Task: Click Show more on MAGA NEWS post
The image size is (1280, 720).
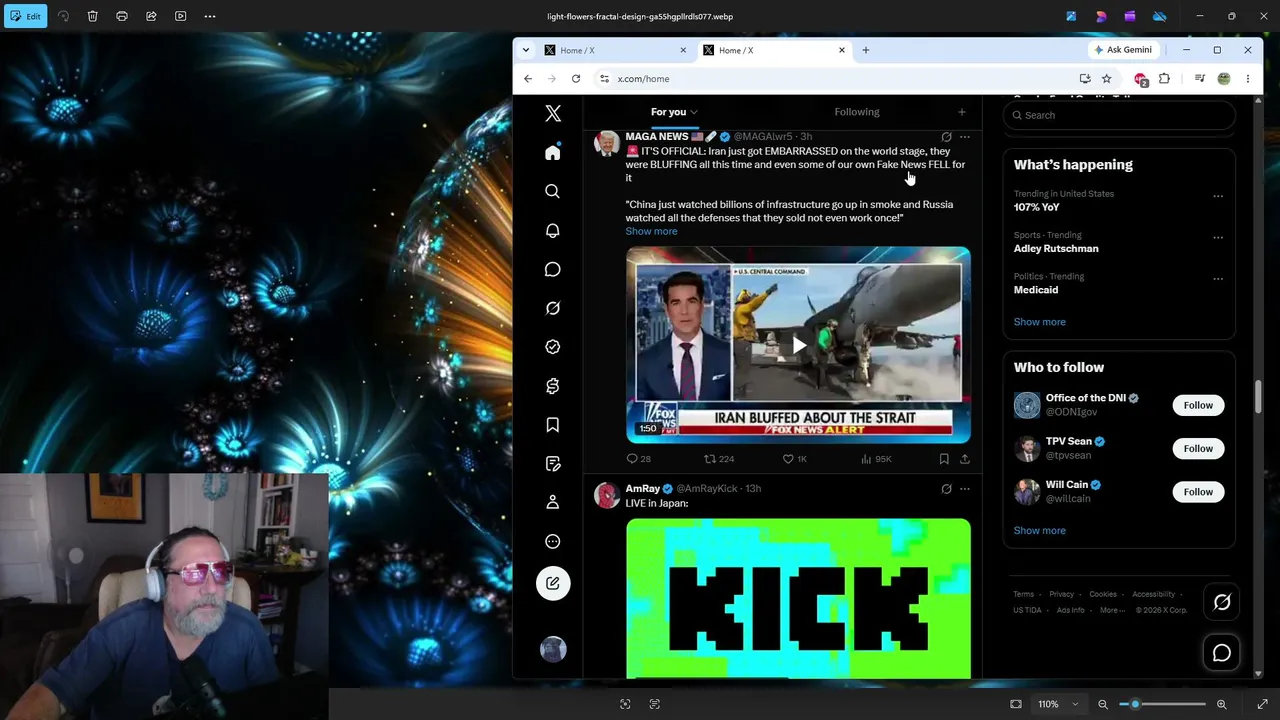Action: [x=651, y=231]
